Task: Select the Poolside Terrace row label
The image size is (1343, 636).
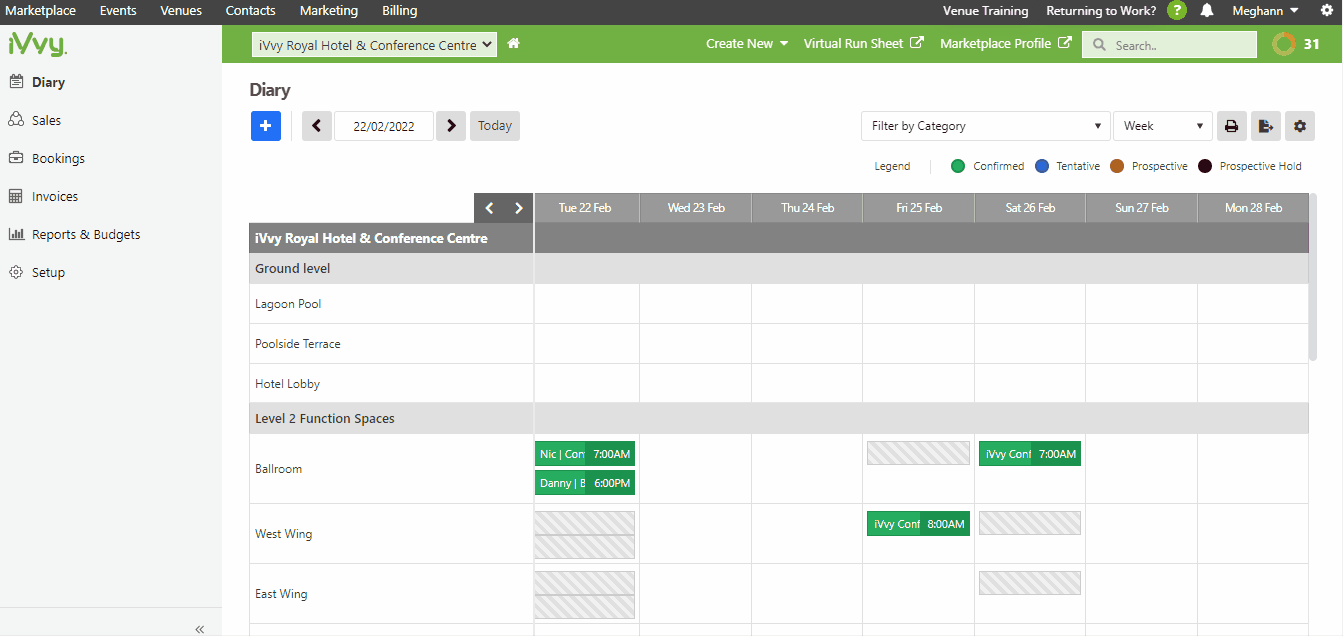Action: click(298, 344)
